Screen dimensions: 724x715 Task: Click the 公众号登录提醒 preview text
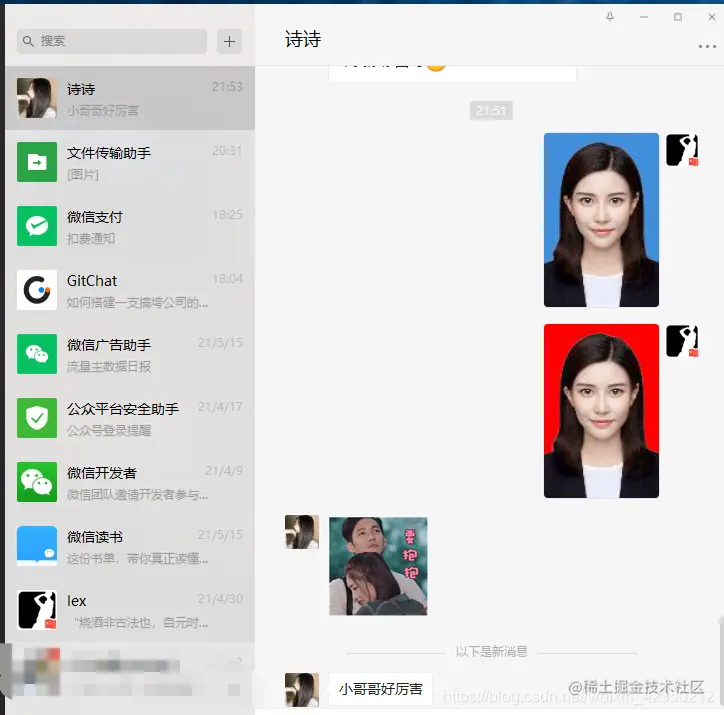[x=109, y=431]
